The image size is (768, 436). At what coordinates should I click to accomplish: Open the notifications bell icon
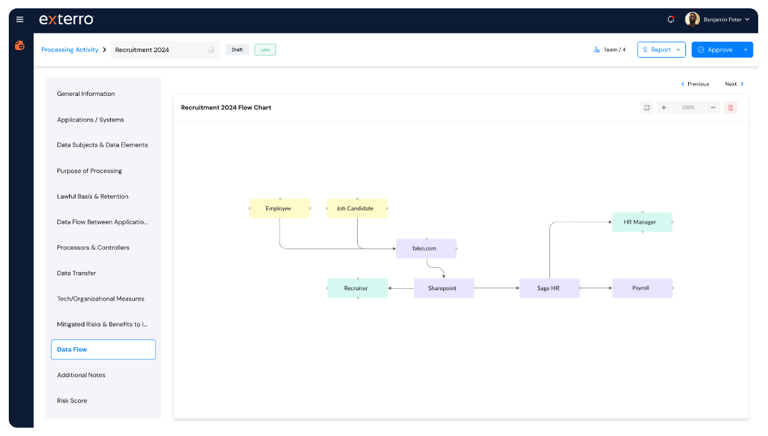point(671,19)
